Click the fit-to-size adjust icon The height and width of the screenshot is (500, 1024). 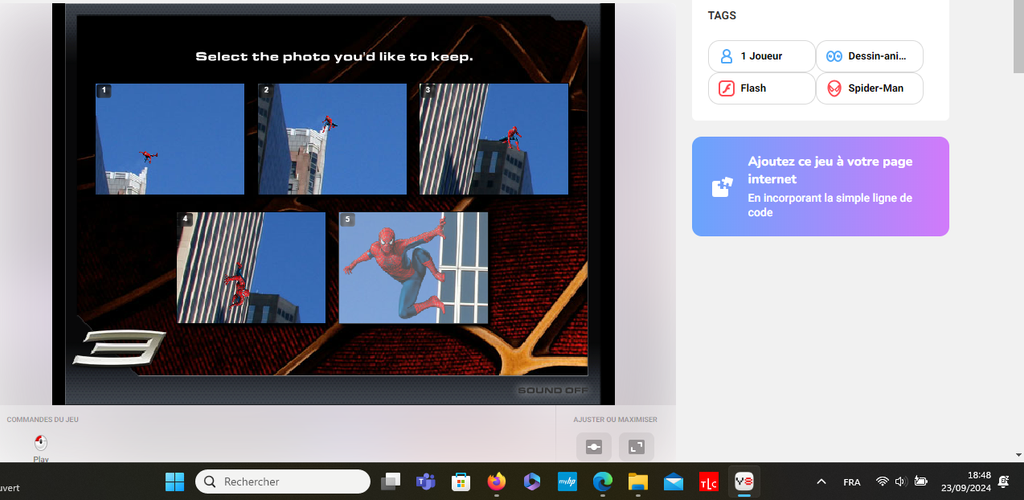coord(593,446)
